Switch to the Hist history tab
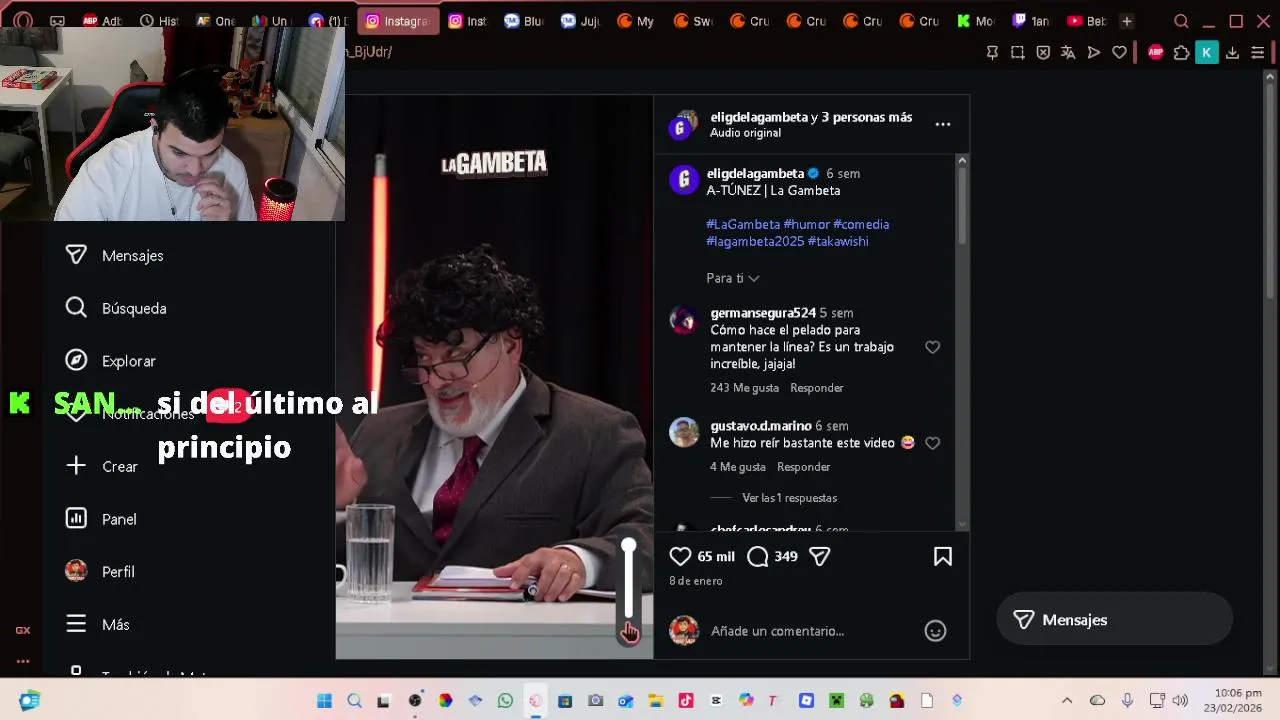 point(159,21)
